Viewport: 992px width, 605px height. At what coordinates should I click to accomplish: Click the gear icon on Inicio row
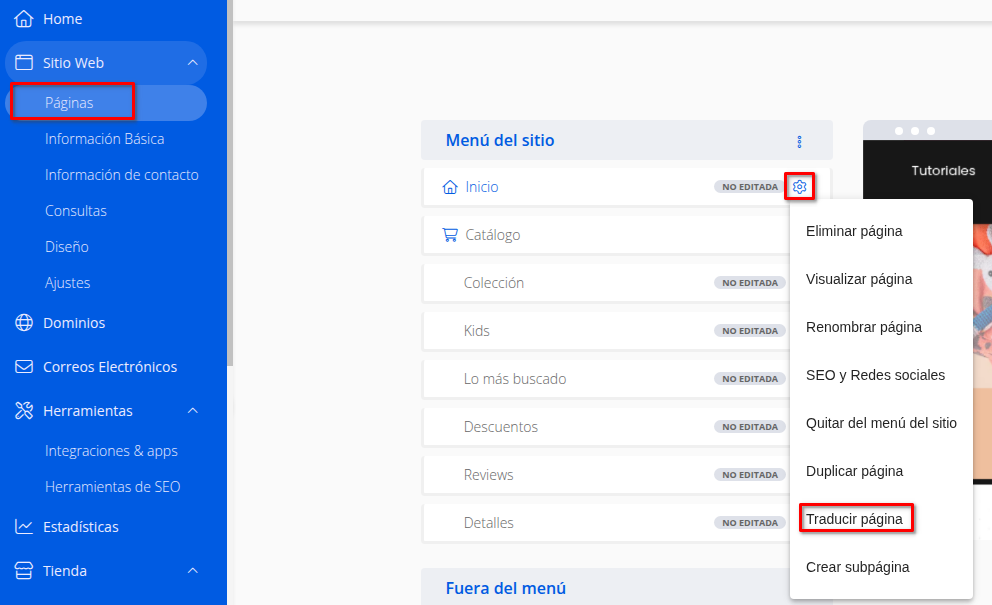[x=799, y=187]
